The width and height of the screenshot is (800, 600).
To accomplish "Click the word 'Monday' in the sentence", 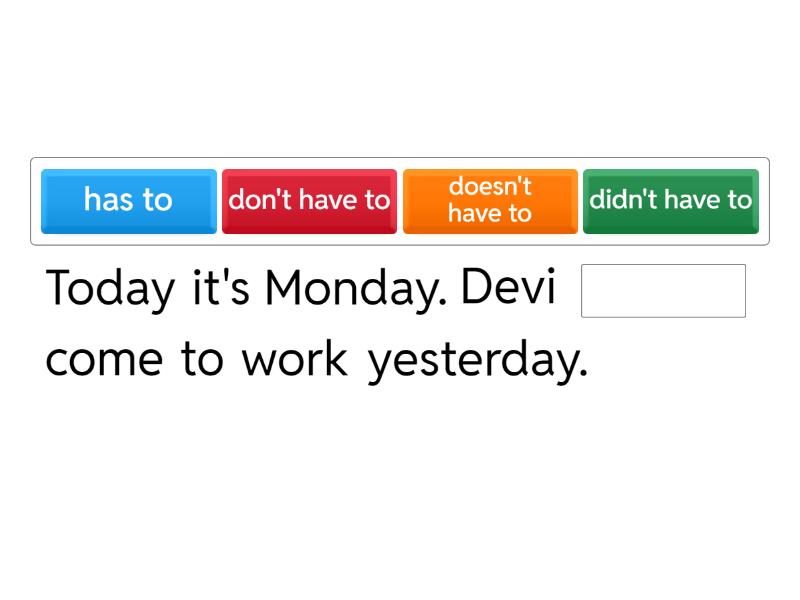I will point(354,290).
